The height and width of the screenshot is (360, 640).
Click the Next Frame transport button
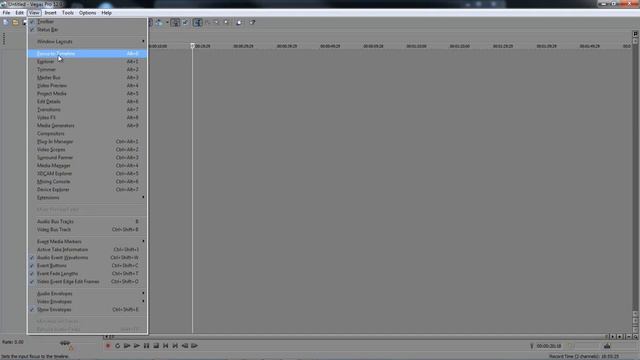[195, 346]
